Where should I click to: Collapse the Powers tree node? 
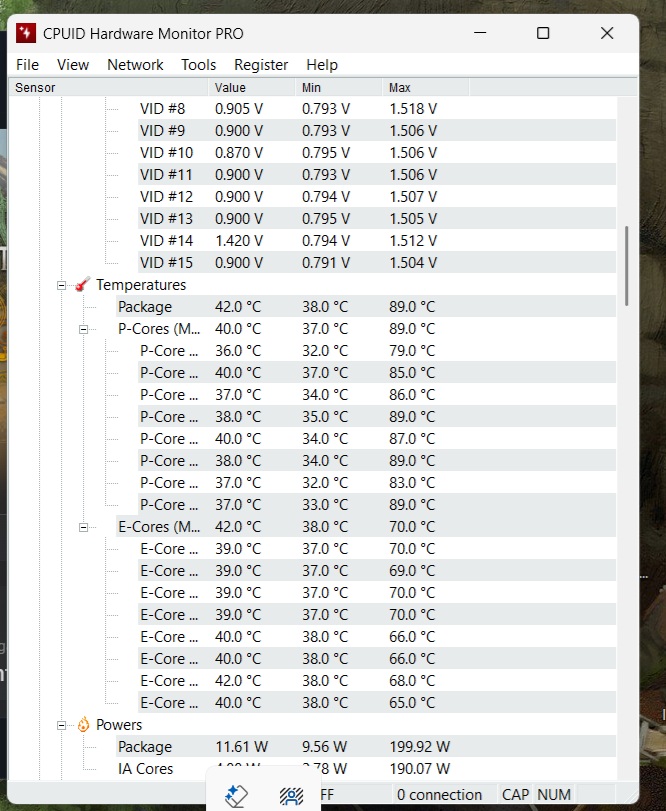[x=62, y=725]
